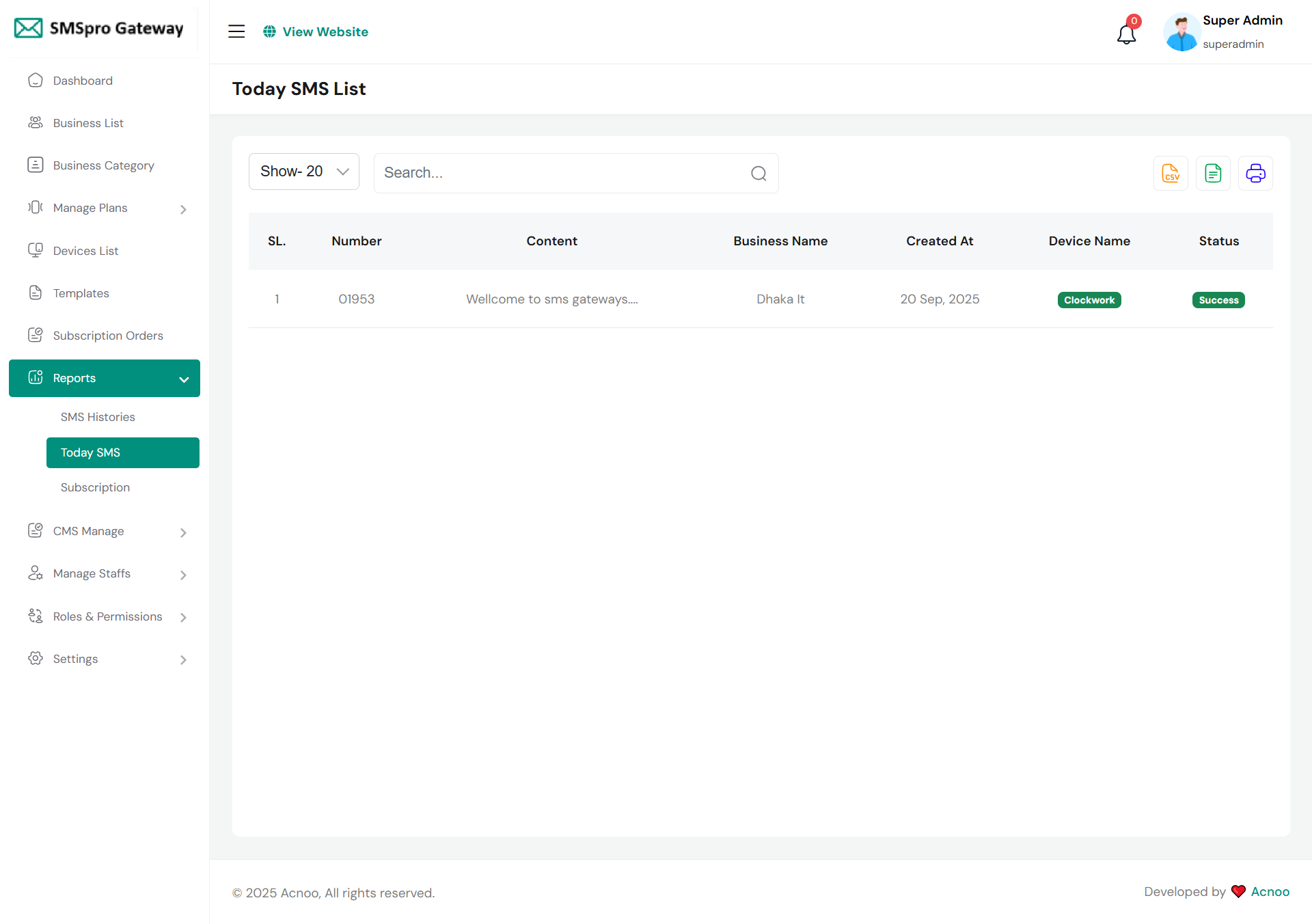Open the notifications bell
Viewport: 1312px width, 924px height.
pos(1126,33)
